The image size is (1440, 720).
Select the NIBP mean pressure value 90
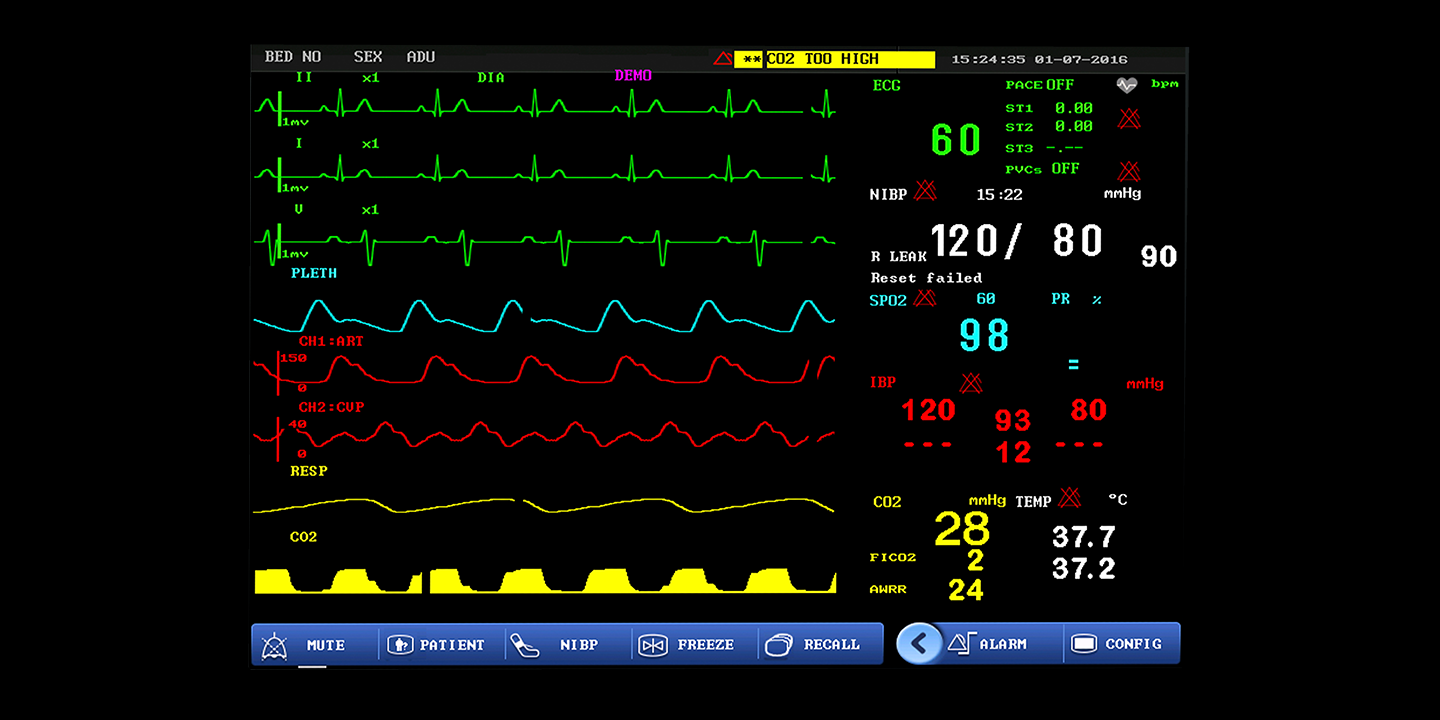[1159, 257]
